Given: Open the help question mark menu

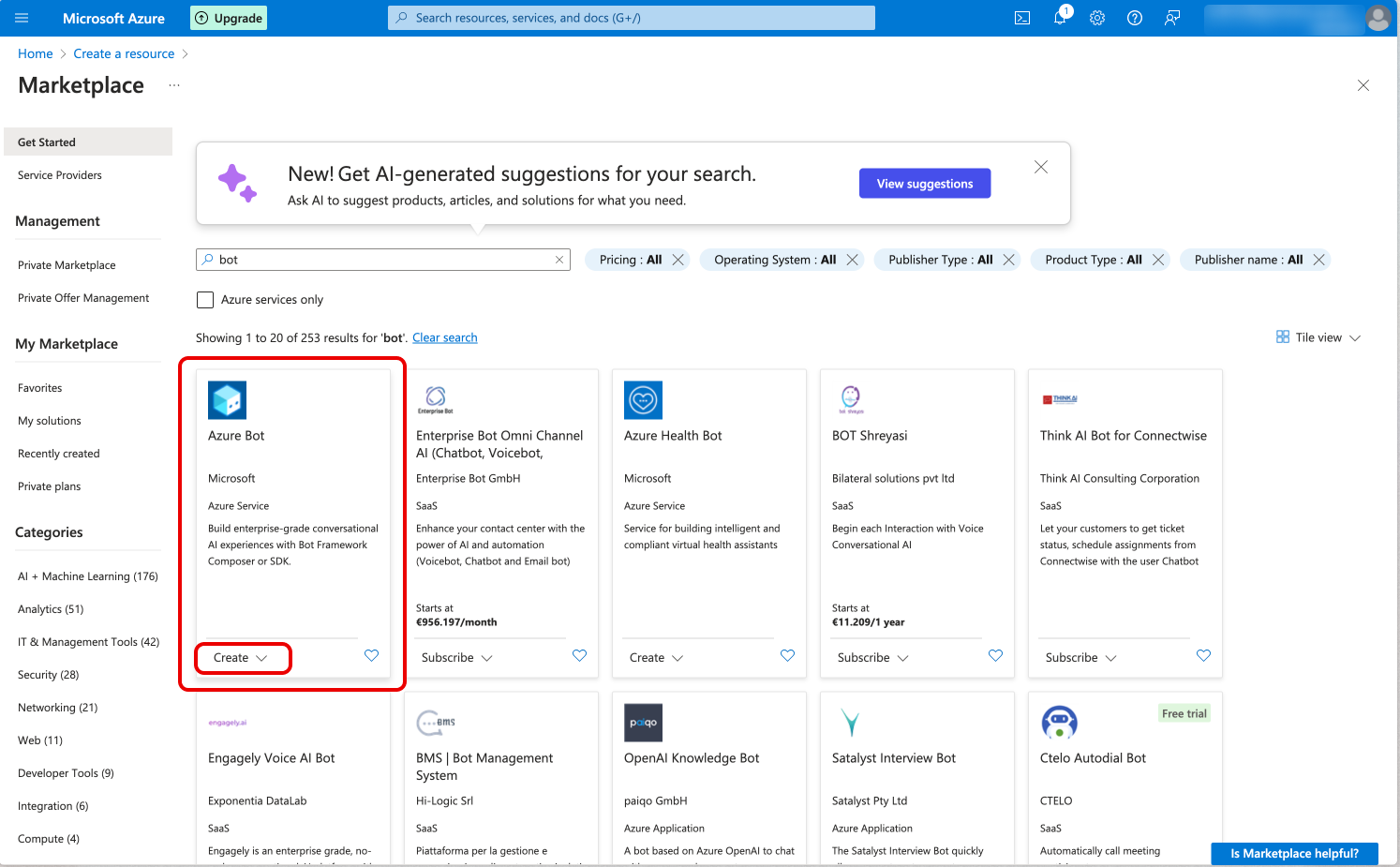Looking at the screenshot, I should click(x=1135, y=18).
